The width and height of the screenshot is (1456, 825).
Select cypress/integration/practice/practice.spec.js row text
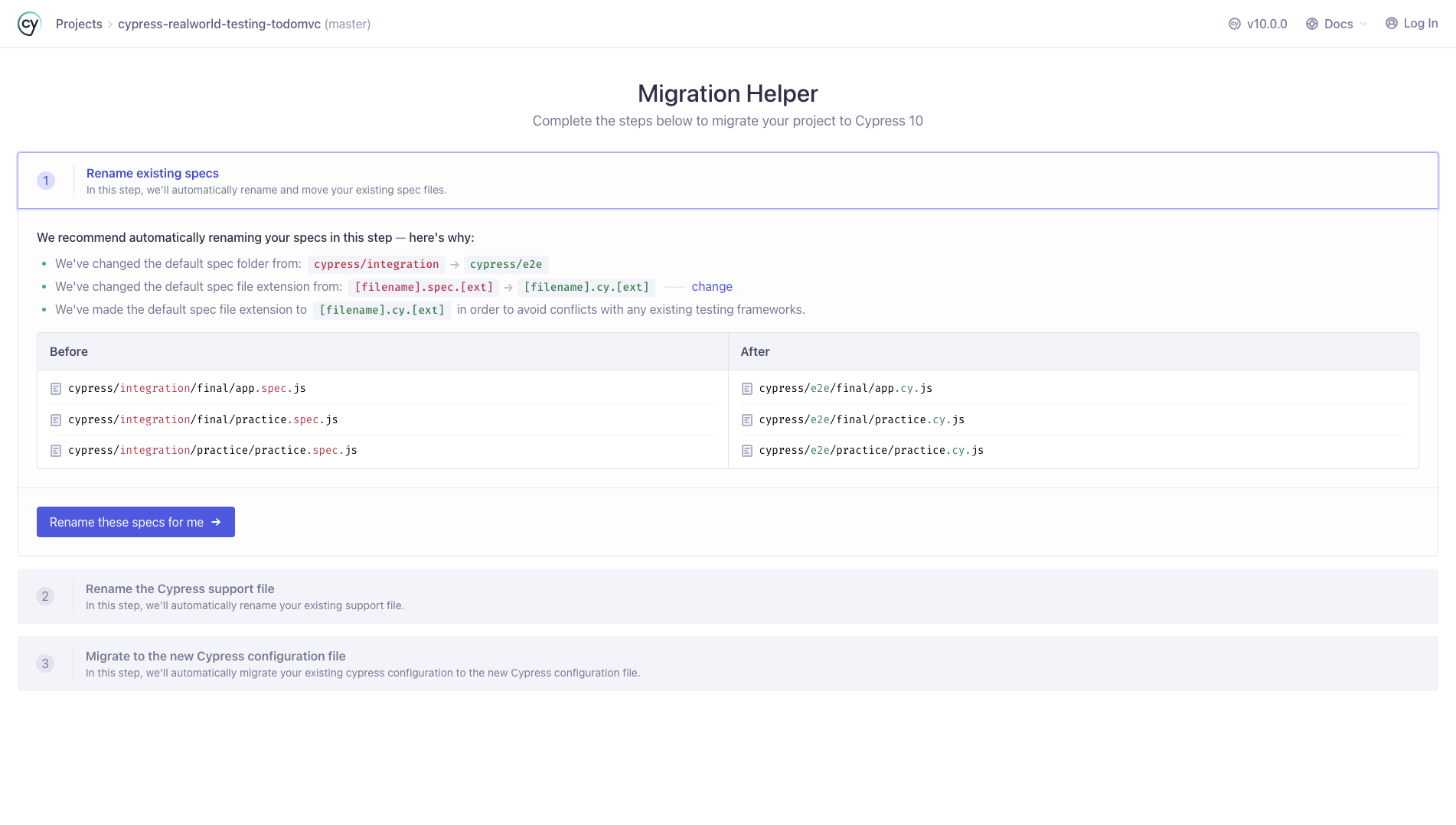213,450
